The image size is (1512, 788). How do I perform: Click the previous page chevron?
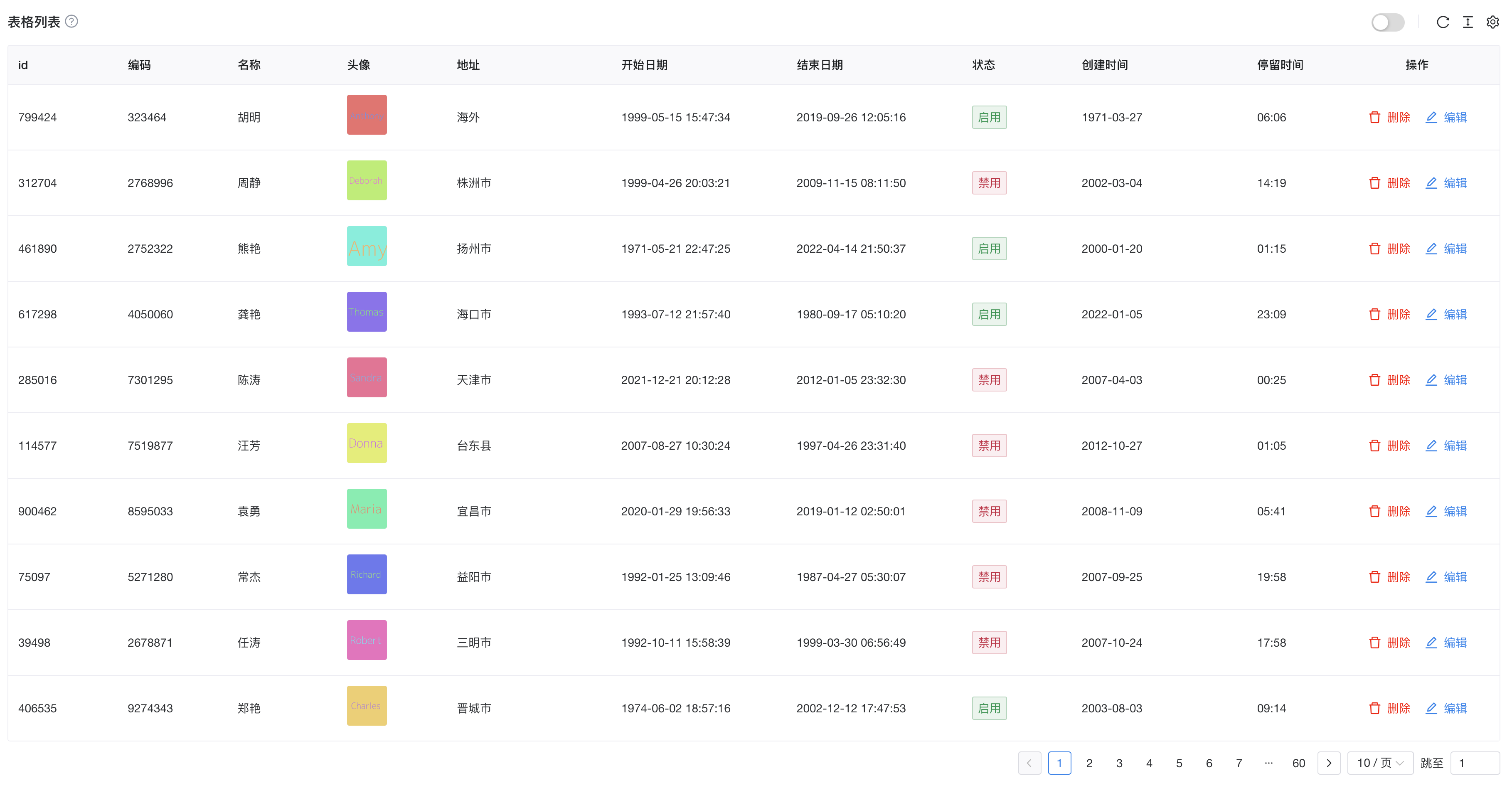(1029, 763)
